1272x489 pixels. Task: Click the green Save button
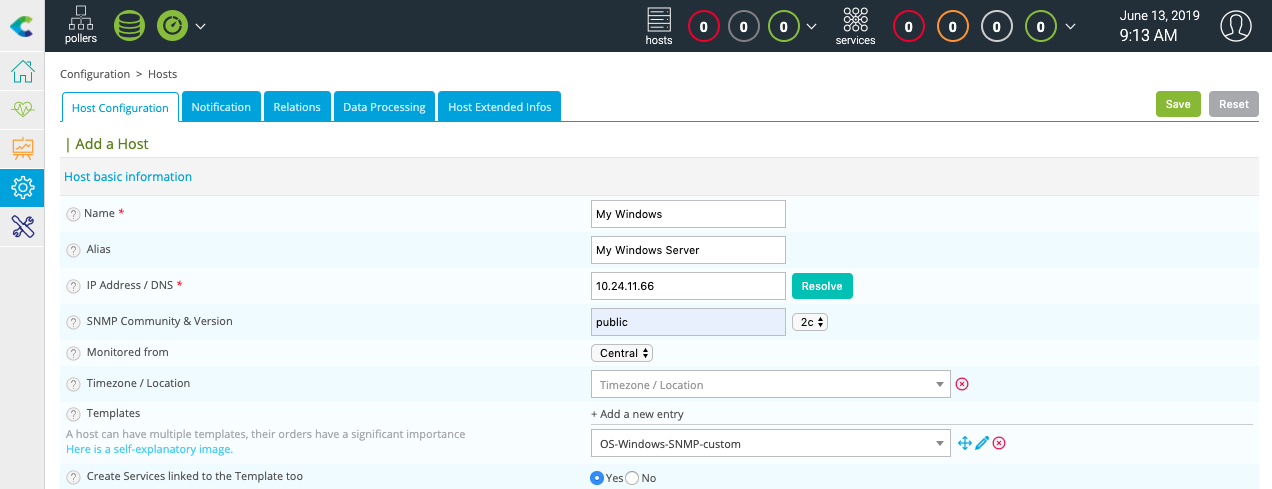pos(1177,104)
